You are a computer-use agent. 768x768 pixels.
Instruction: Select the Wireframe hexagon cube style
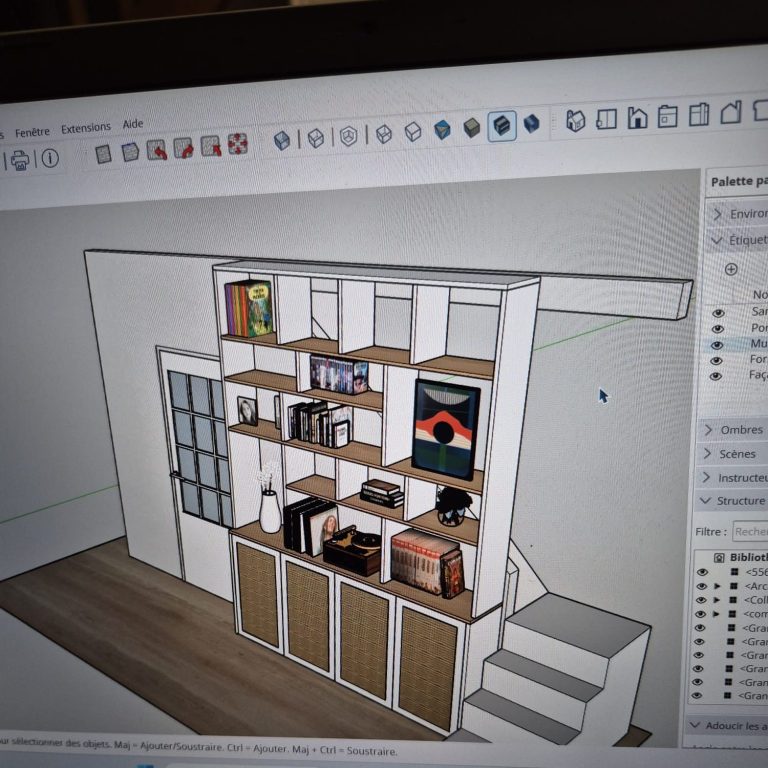348,137
